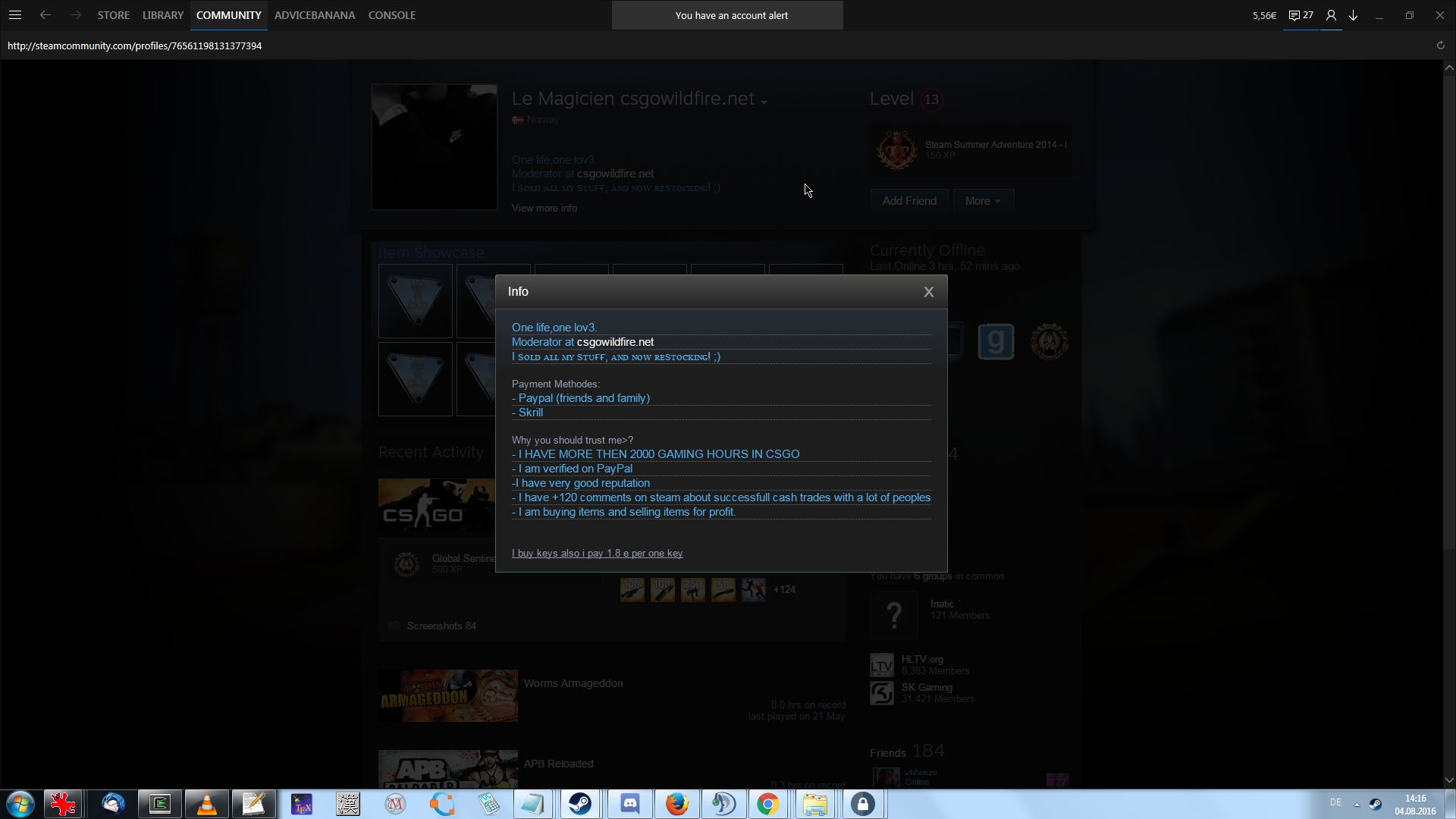Open Steam from the Windows taskbar

(x=581, y=804)
